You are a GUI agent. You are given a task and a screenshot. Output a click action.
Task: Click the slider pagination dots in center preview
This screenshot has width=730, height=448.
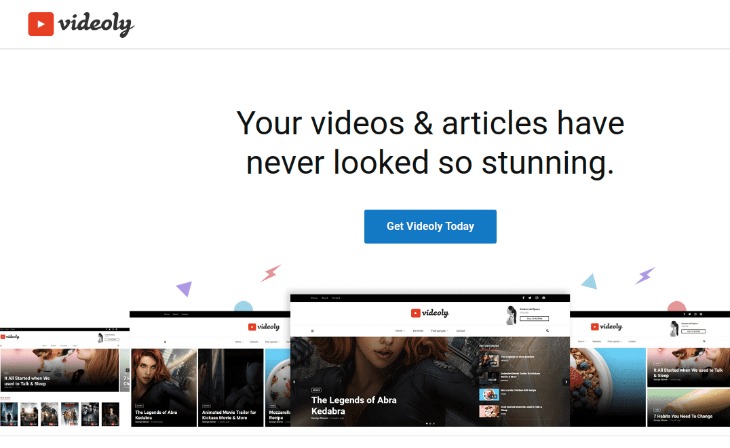click(430, 423)
